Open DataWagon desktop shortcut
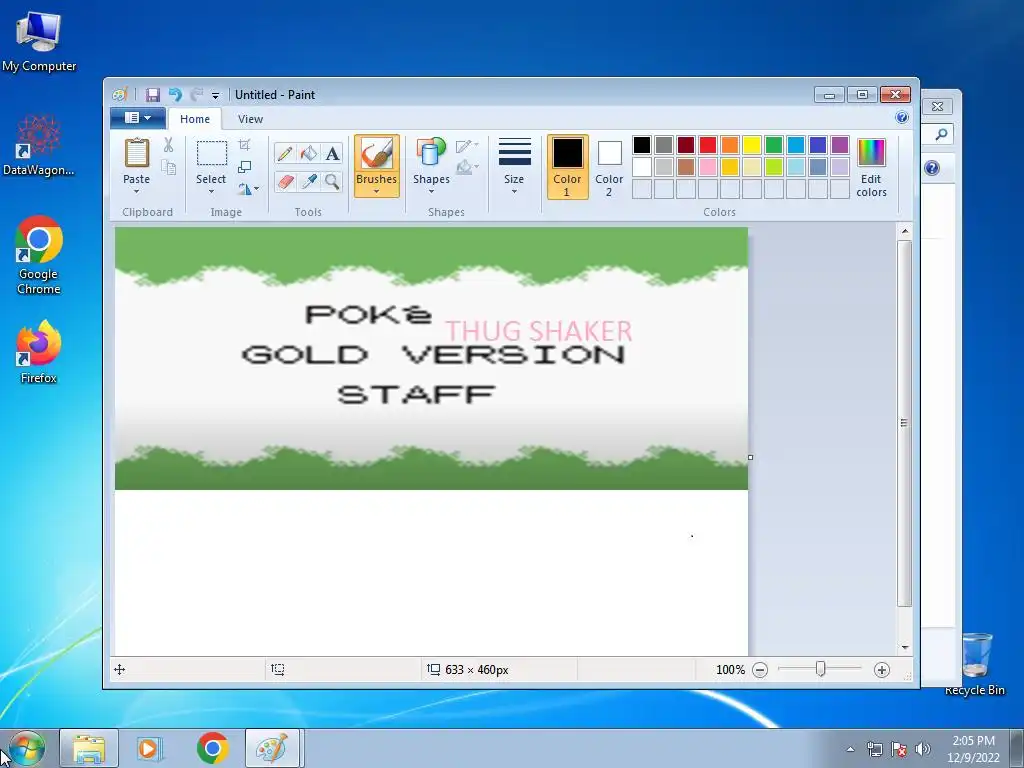The width and height of the screenshot is (1024, 768). click(x=39, y=145)
